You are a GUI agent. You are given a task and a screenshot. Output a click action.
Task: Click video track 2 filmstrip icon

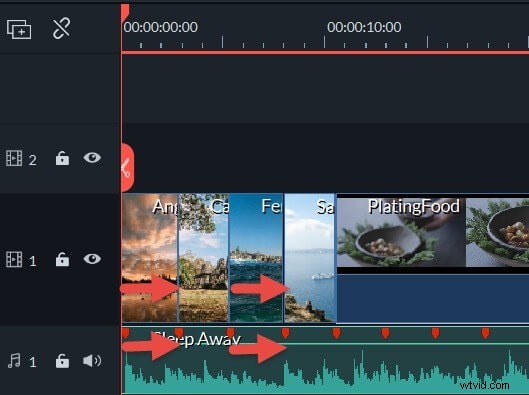(14, 158)
